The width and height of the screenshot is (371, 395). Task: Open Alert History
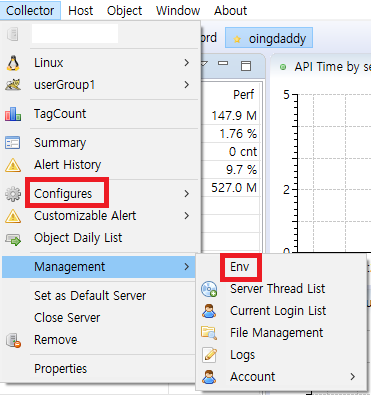100,165
